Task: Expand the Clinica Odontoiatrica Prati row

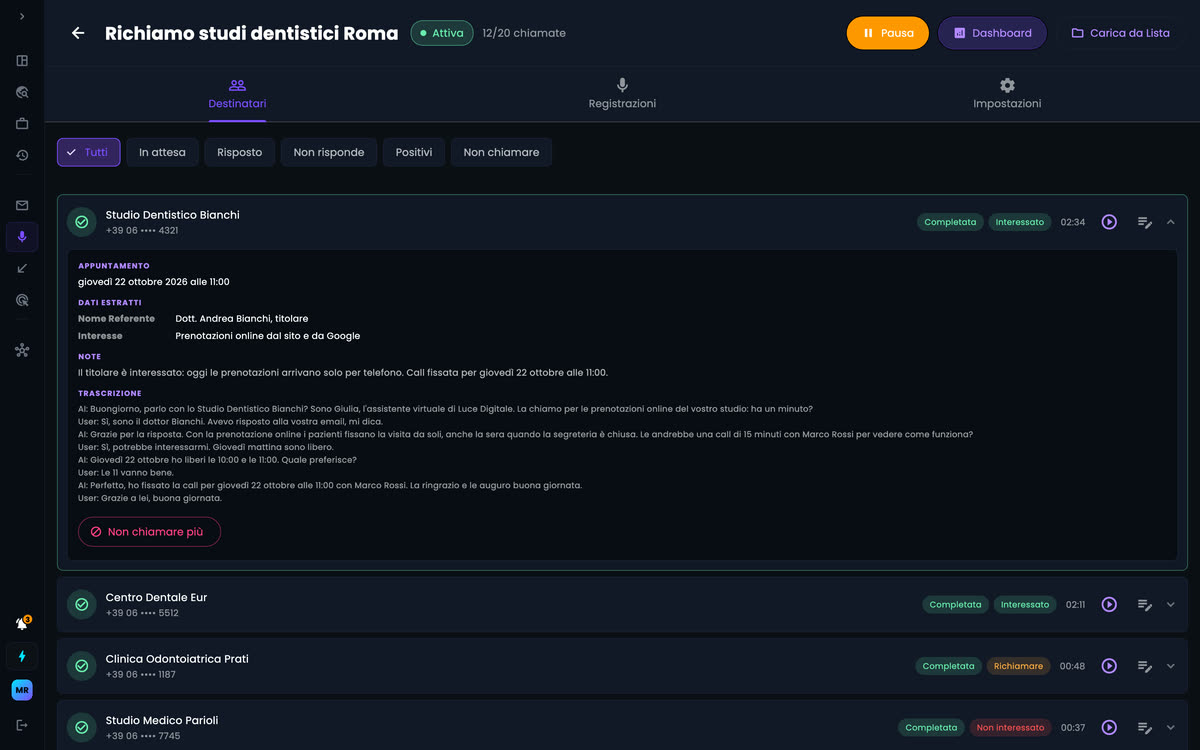Action: pos(1171,666)
